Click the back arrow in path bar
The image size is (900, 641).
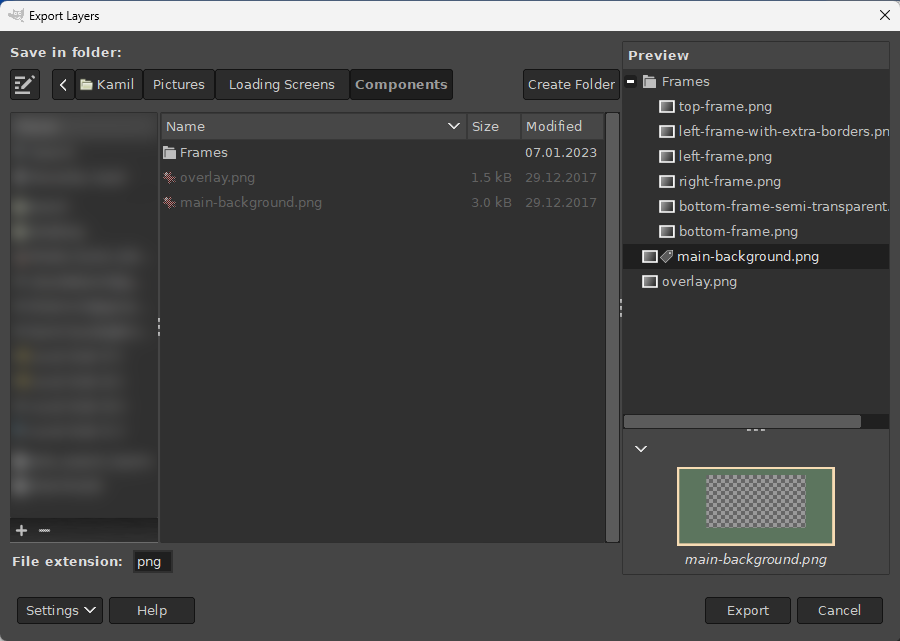point(63,85)
